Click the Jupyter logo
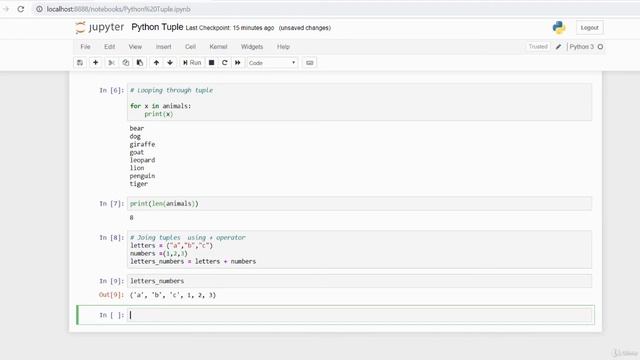The width and height of the screenshot is (640, 360). coord(100,27)
